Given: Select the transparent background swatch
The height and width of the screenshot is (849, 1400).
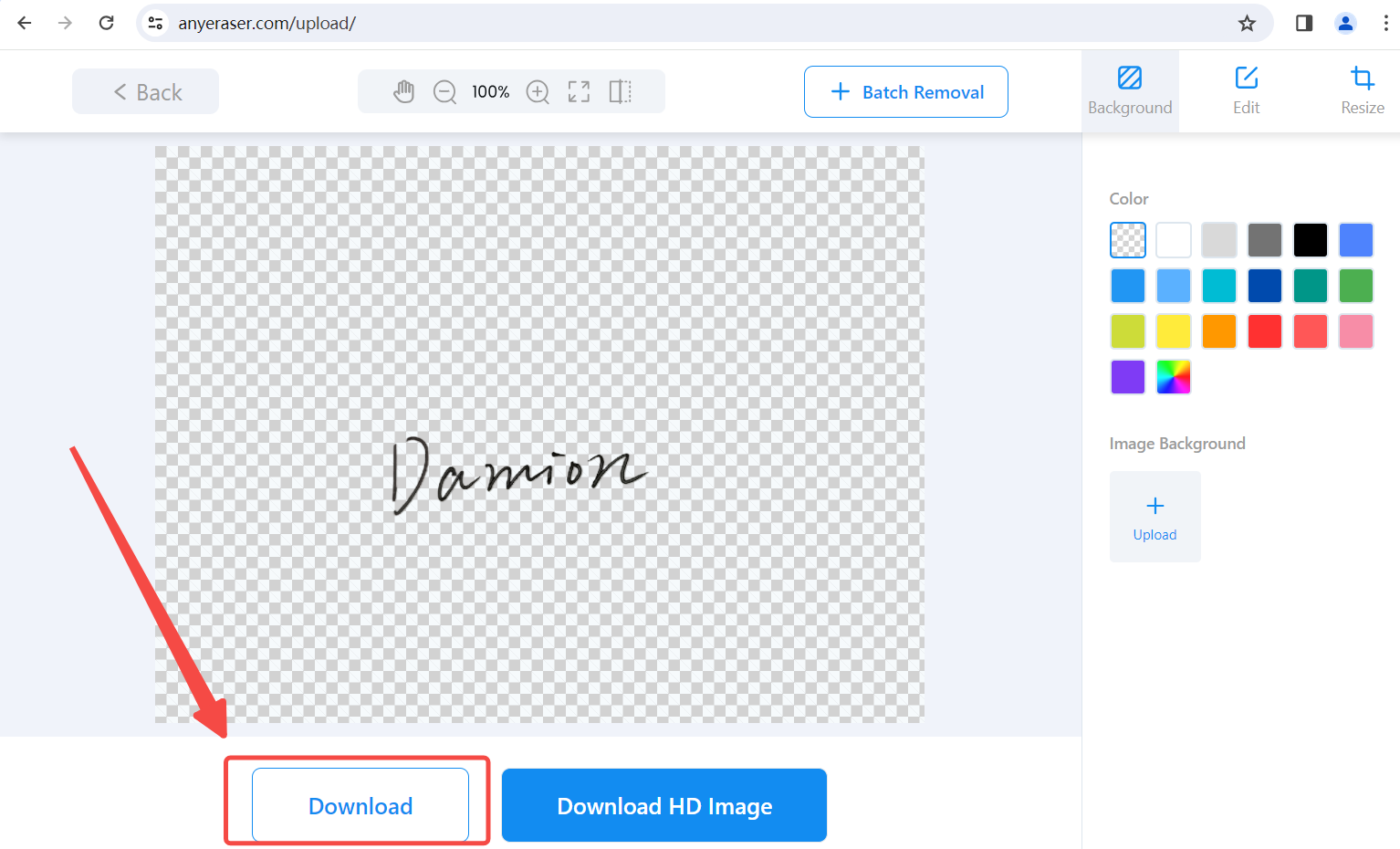Looking at the screenshot, I should pos(1128,240).
